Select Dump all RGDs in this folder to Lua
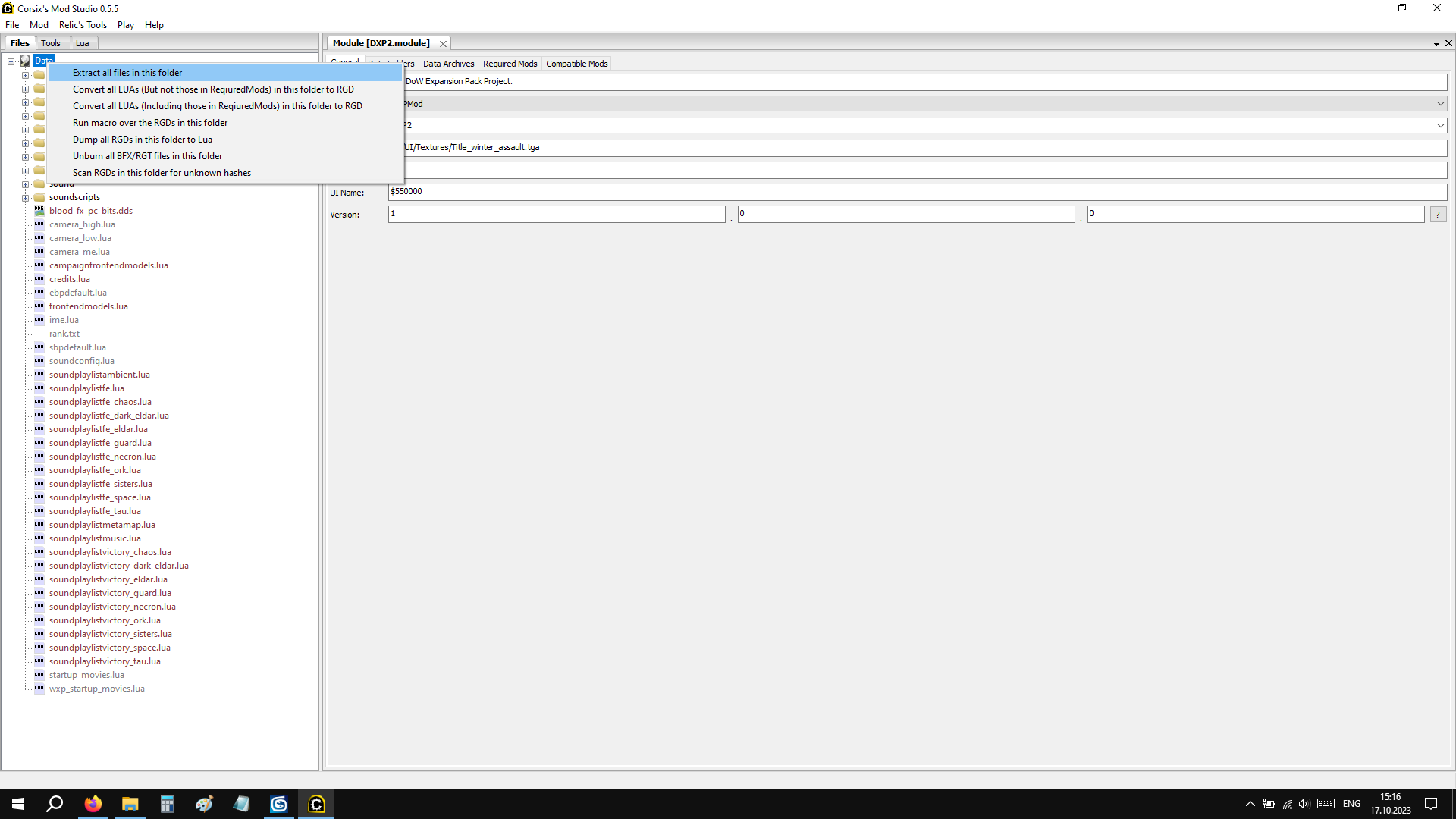The image size is (1456, 819). tap(142, 140)
